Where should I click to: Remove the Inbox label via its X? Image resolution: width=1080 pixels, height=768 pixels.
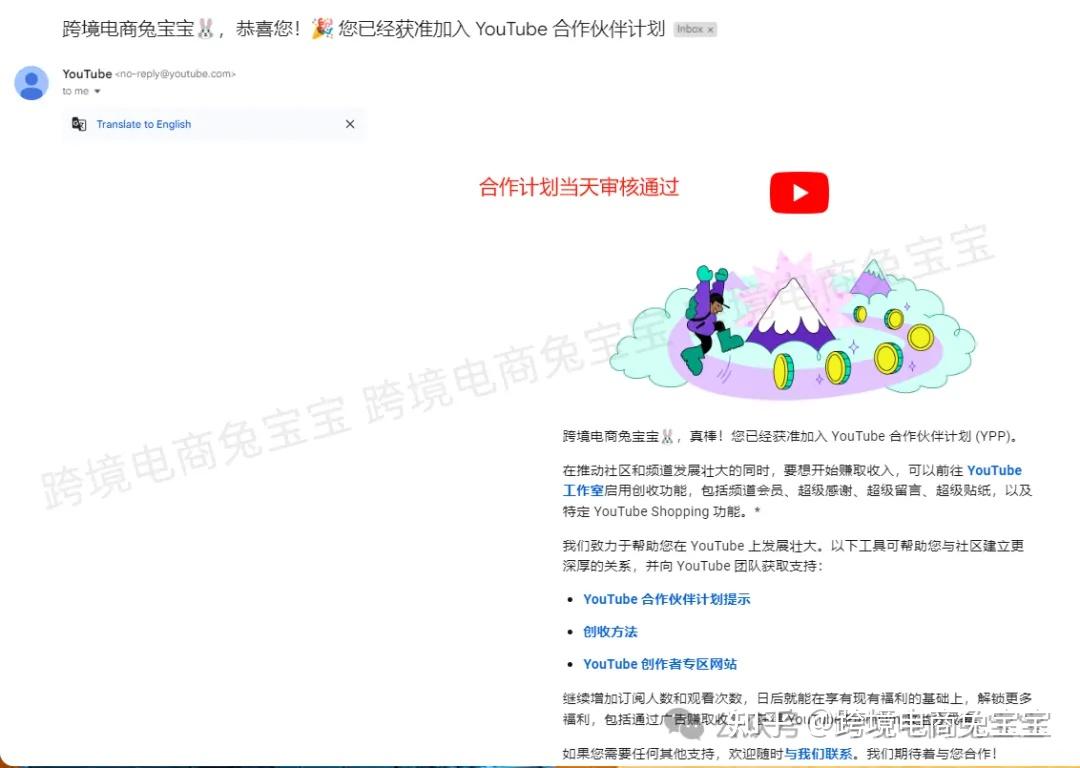point(710,30)
